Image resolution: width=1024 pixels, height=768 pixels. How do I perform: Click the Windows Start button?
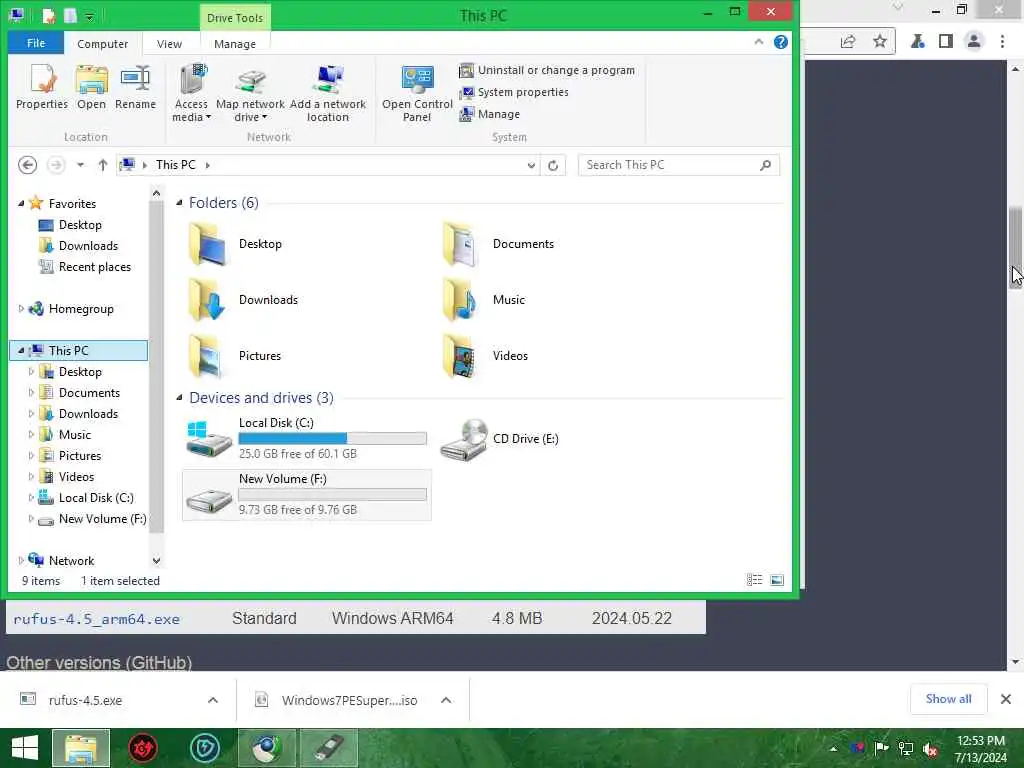coord(25,748)
